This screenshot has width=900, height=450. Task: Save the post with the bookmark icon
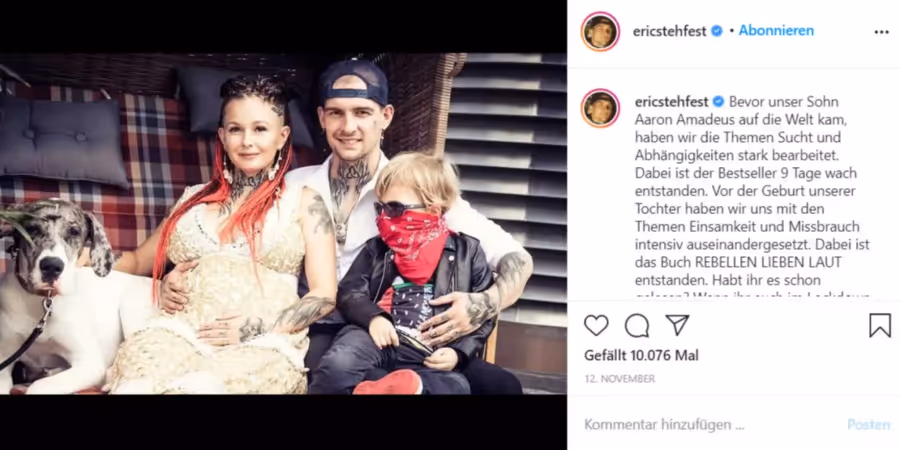[880, 325]
